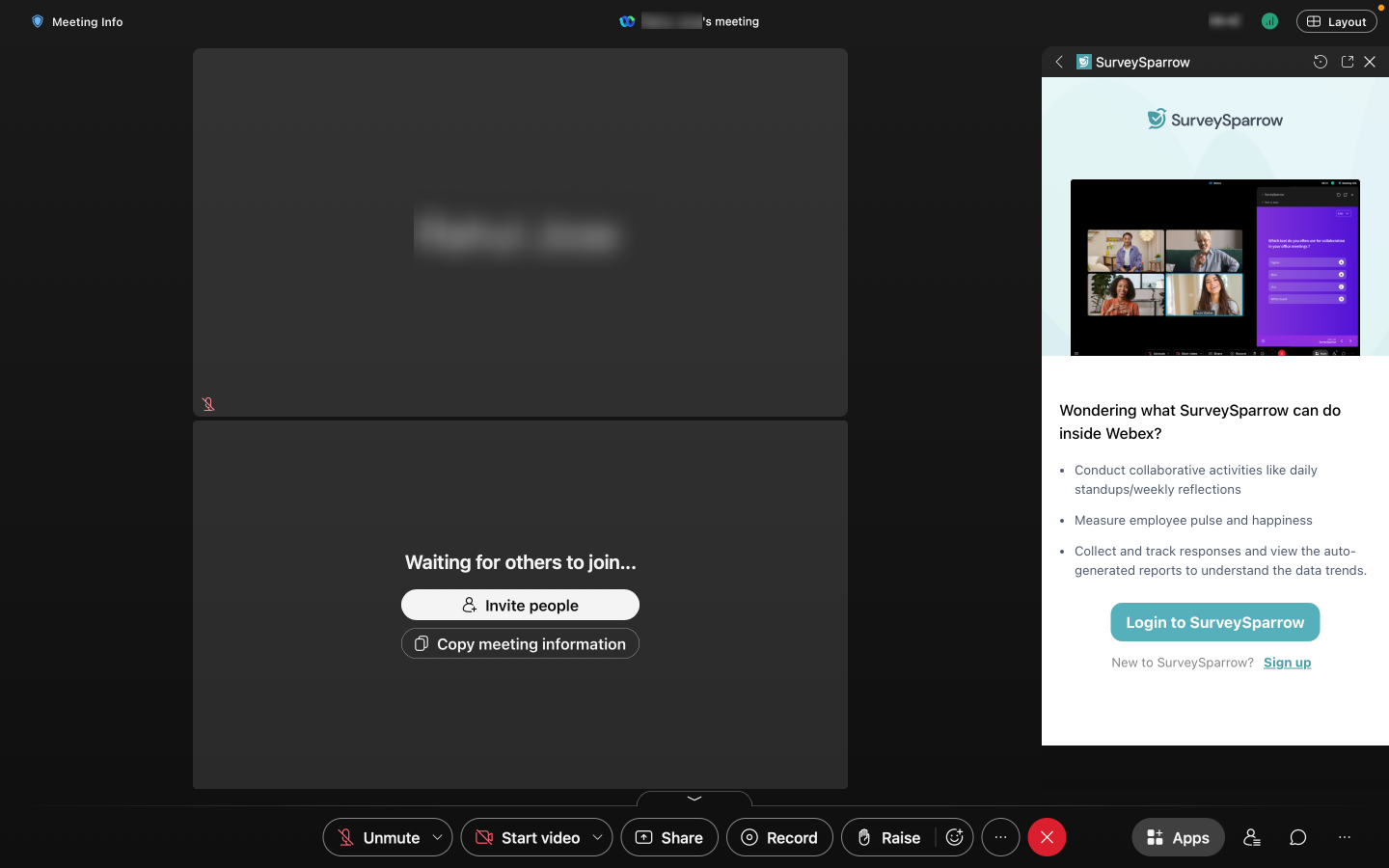Open the Layout menu

1336,21
